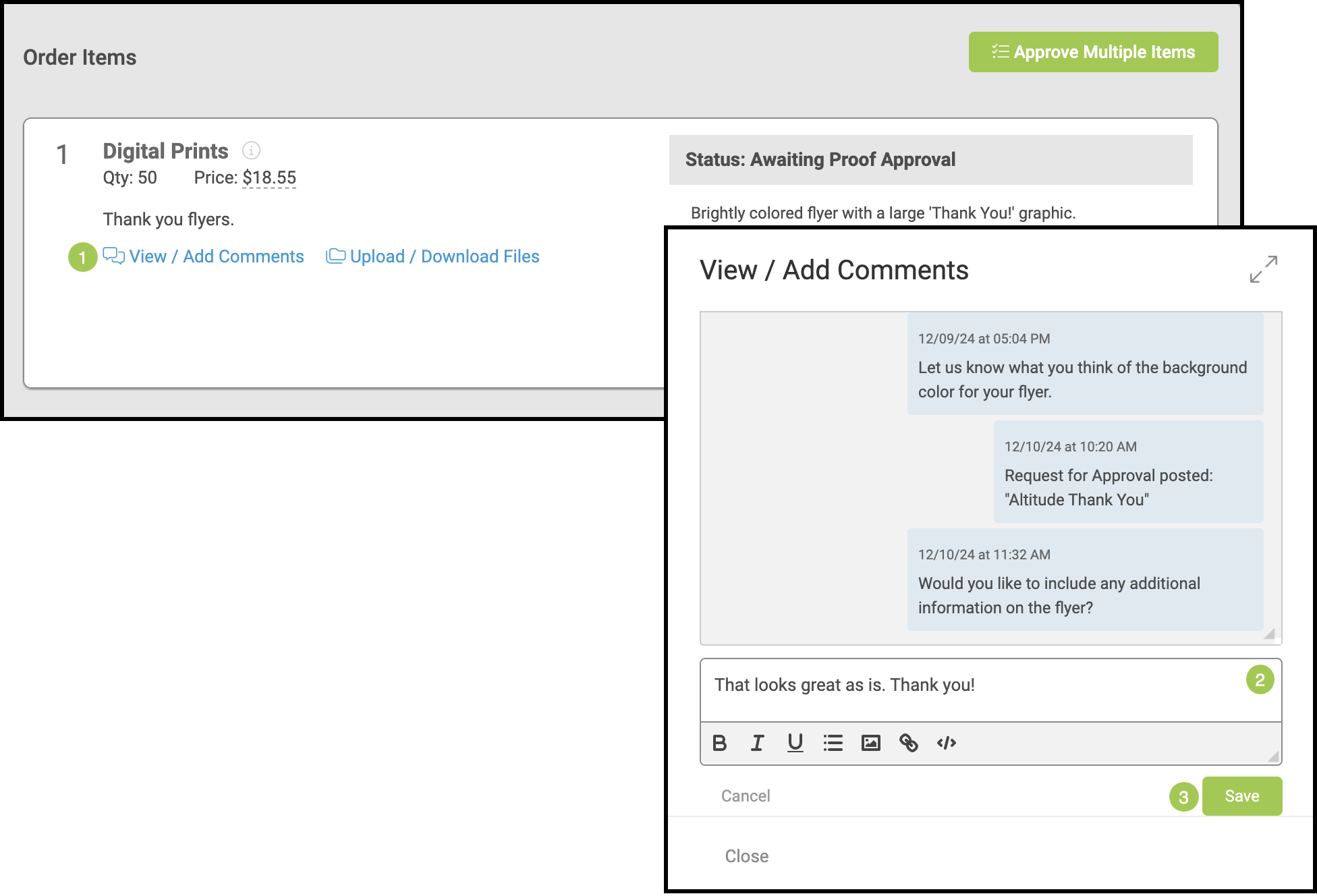Switch to code view in editor
Image resolution: width=1317 pixels, height=896 pixels.
point(946,743)
